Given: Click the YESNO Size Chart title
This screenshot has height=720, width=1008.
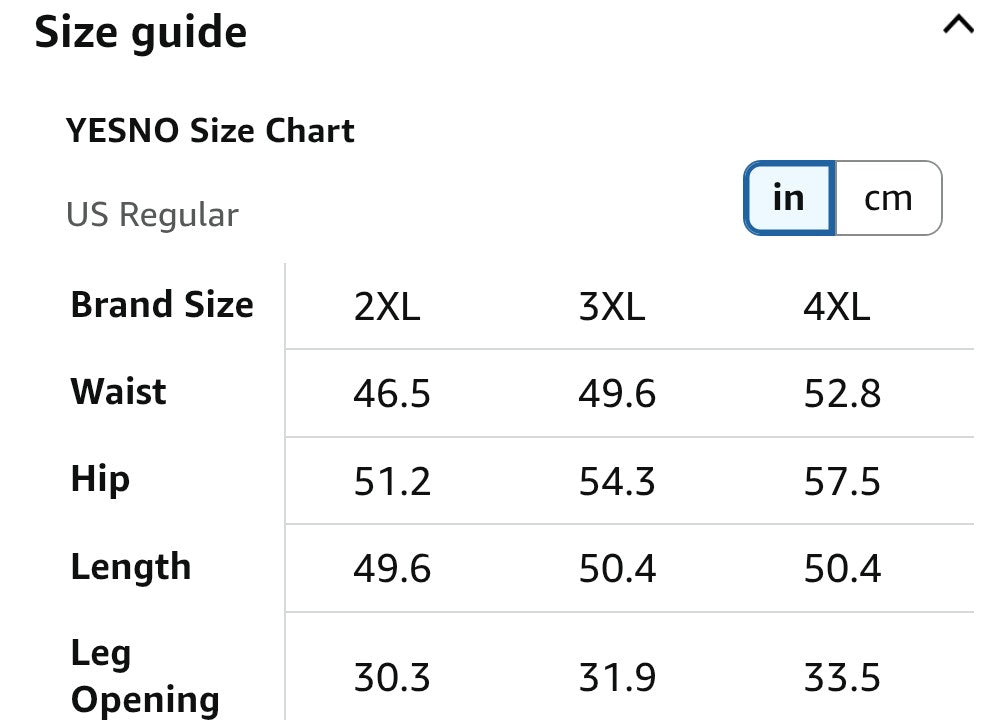Looking at the screenshot, I should (210, 131).
